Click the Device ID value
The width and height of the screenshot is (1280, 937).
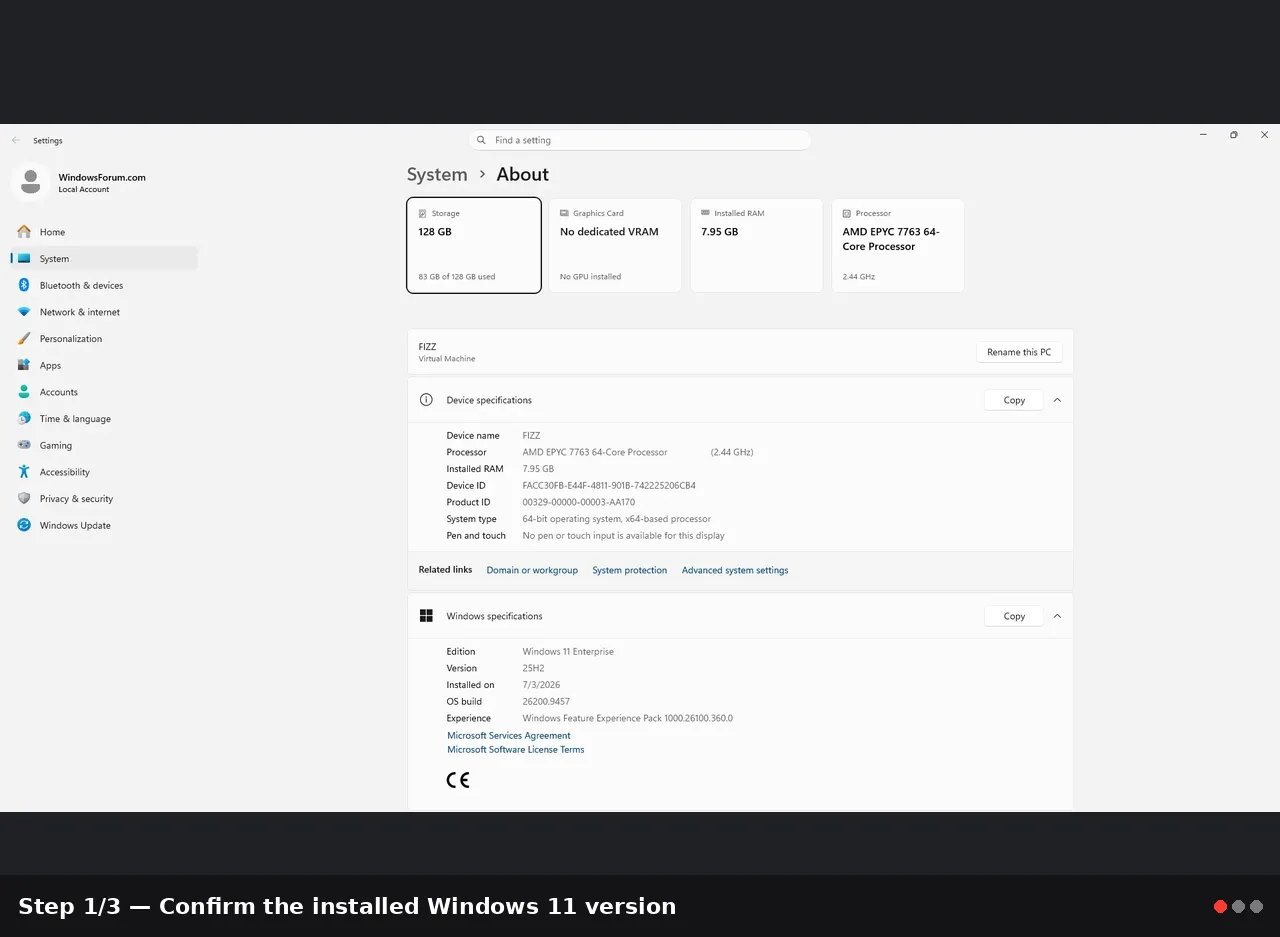[x=609, y=486]
